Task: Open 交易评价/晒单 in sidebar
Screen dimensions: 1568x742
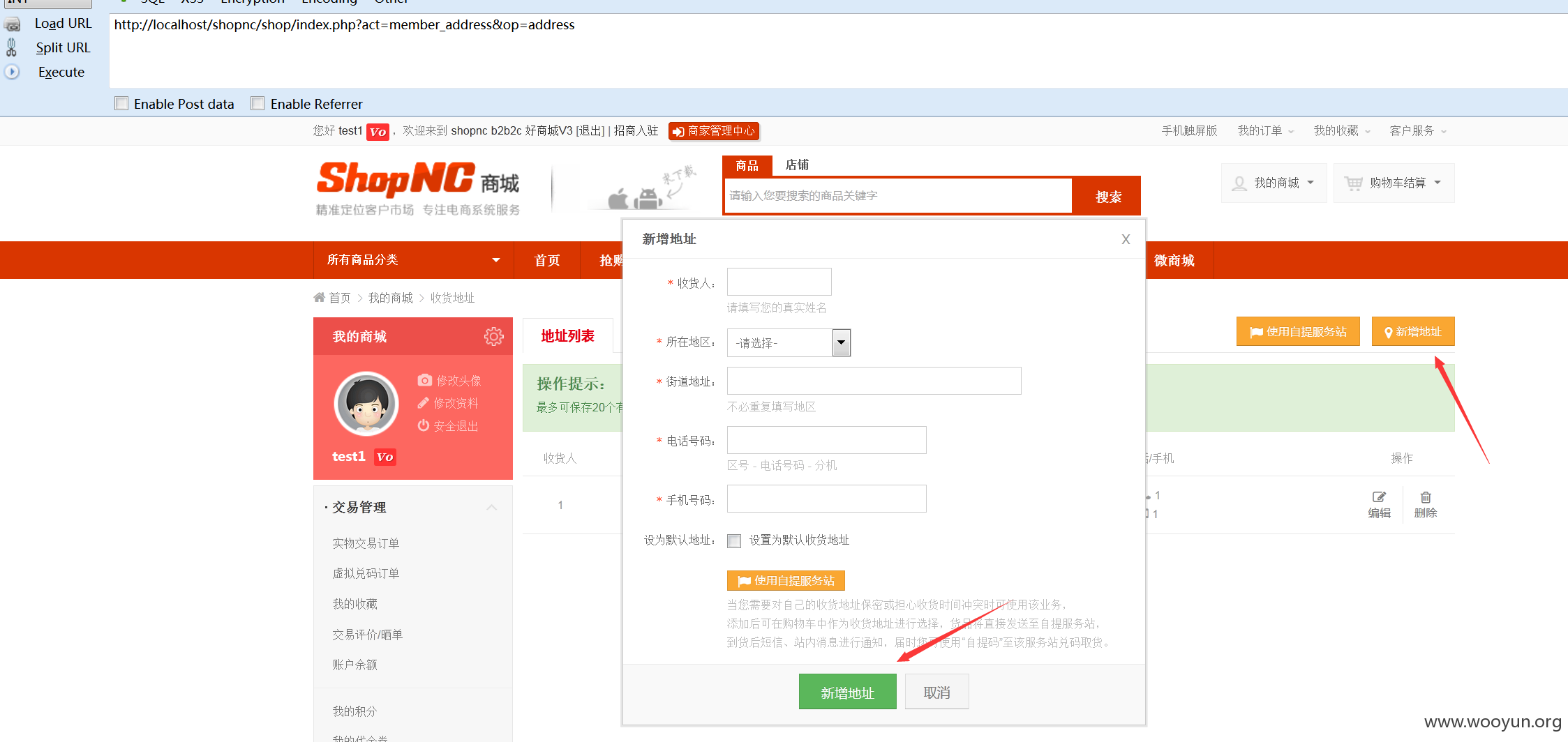Action: (x=368, y=635)
